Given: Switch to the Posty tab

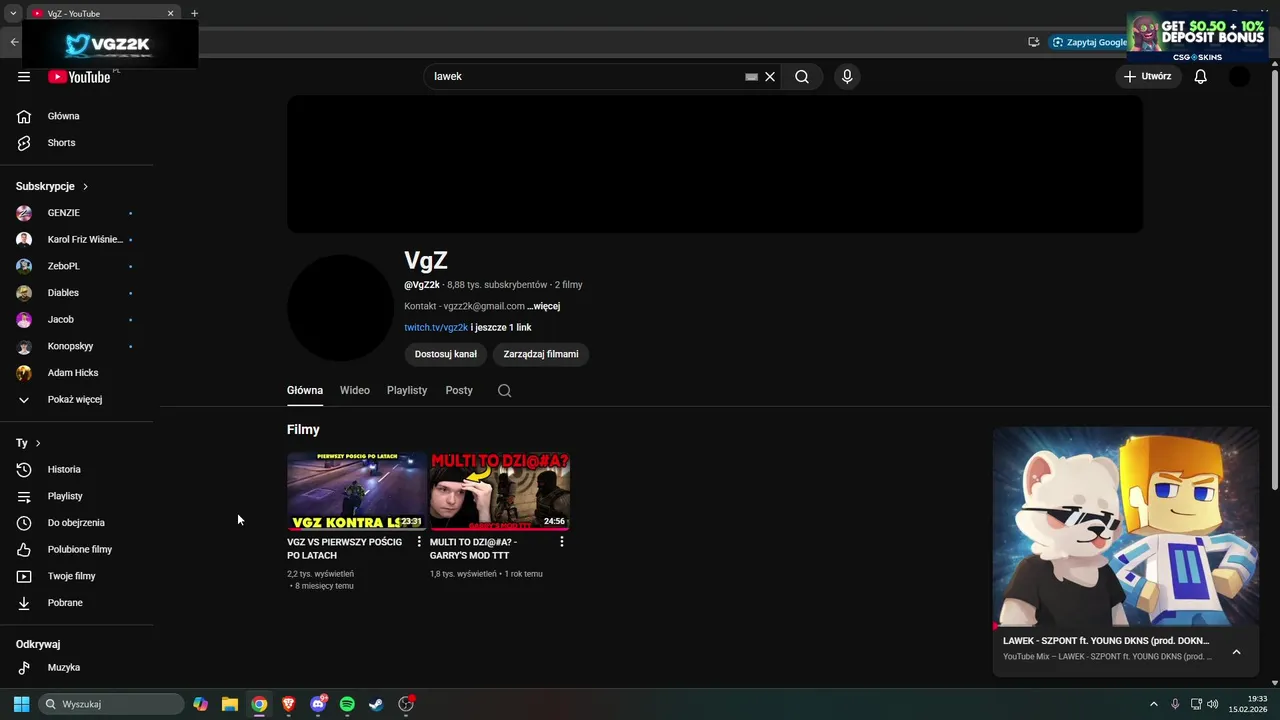Looking at the screenshot, I should (x=459, y=391).
